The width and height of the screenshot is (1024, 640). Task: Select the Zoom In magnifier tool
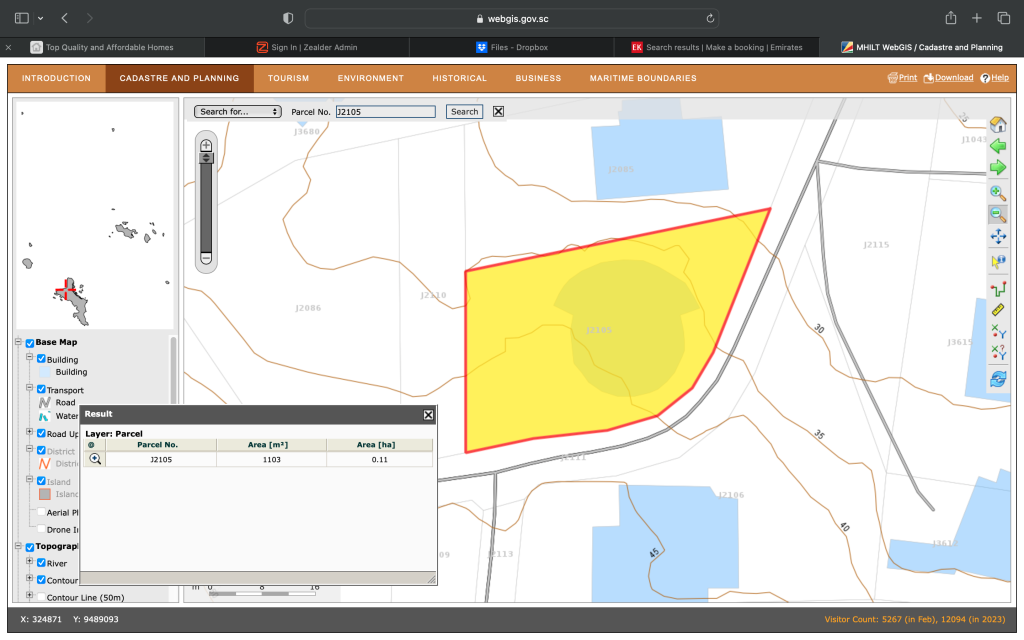point(997,192)
